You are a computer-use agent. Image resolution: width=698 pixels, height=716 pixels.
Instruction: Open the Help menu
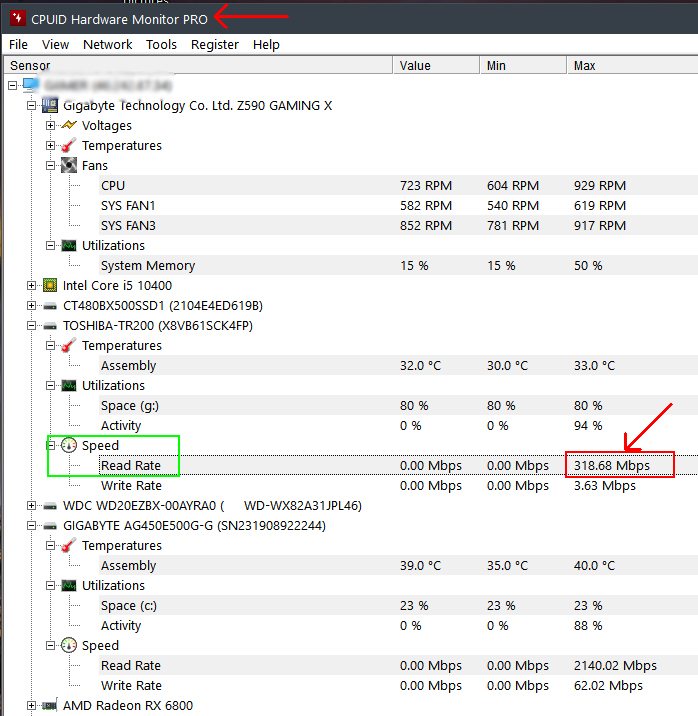[266, 45]
